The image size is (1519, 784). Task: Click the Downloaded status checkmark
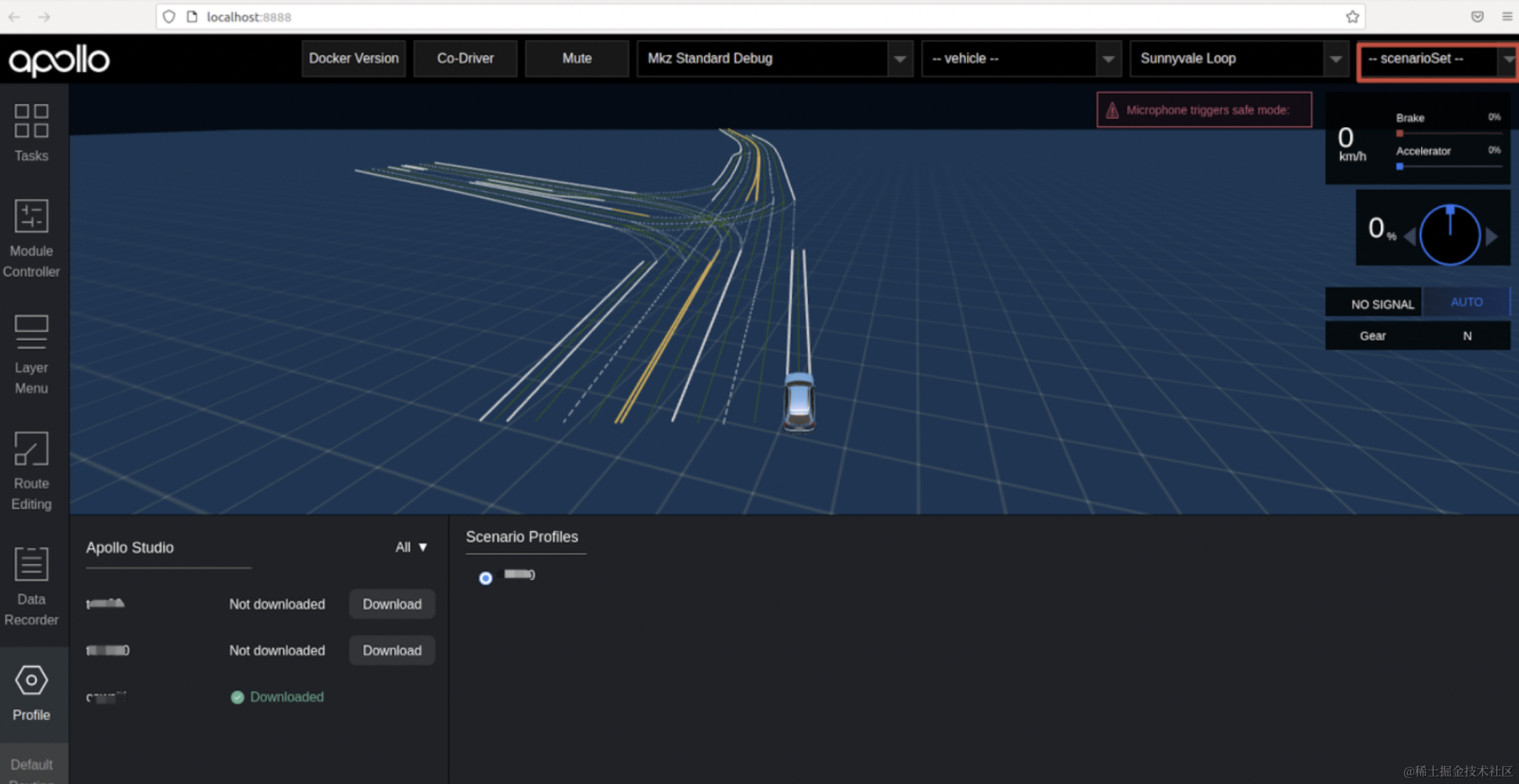pyautogui.click(x=238, y=697)
